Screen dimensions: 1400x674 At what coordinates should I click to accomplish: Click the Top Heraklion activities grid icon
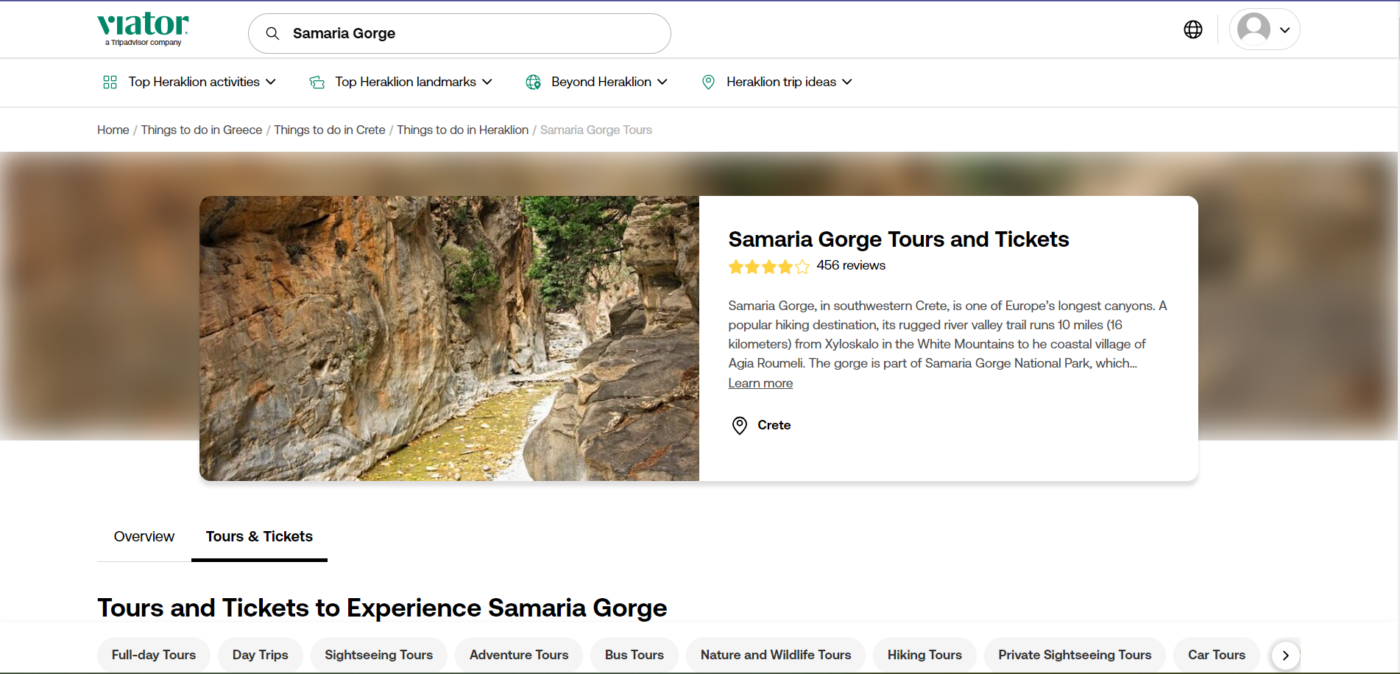tap(110, 82)
